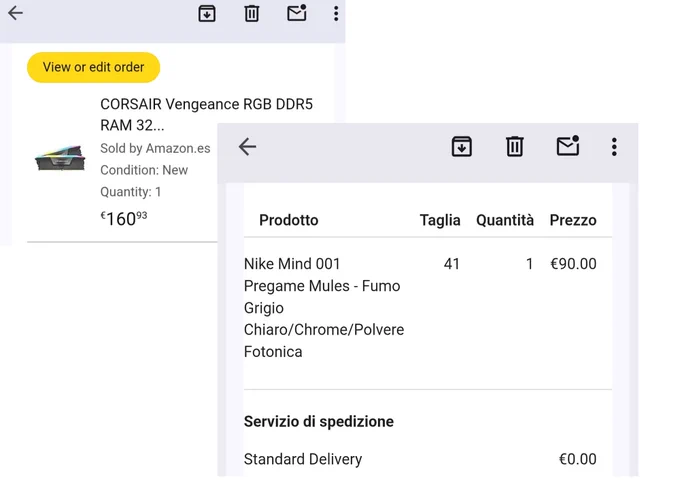The width and height of the screenshot is (680, 484).
Task: Select the Standard Delivery row label
Action: click(x=303, y=459)
